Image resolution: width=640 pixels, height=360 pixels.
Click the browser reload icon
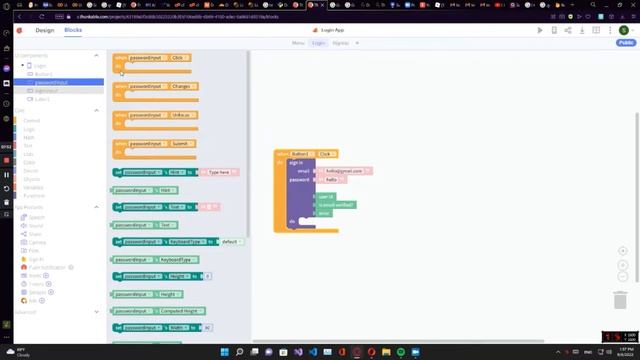point(42,17)
